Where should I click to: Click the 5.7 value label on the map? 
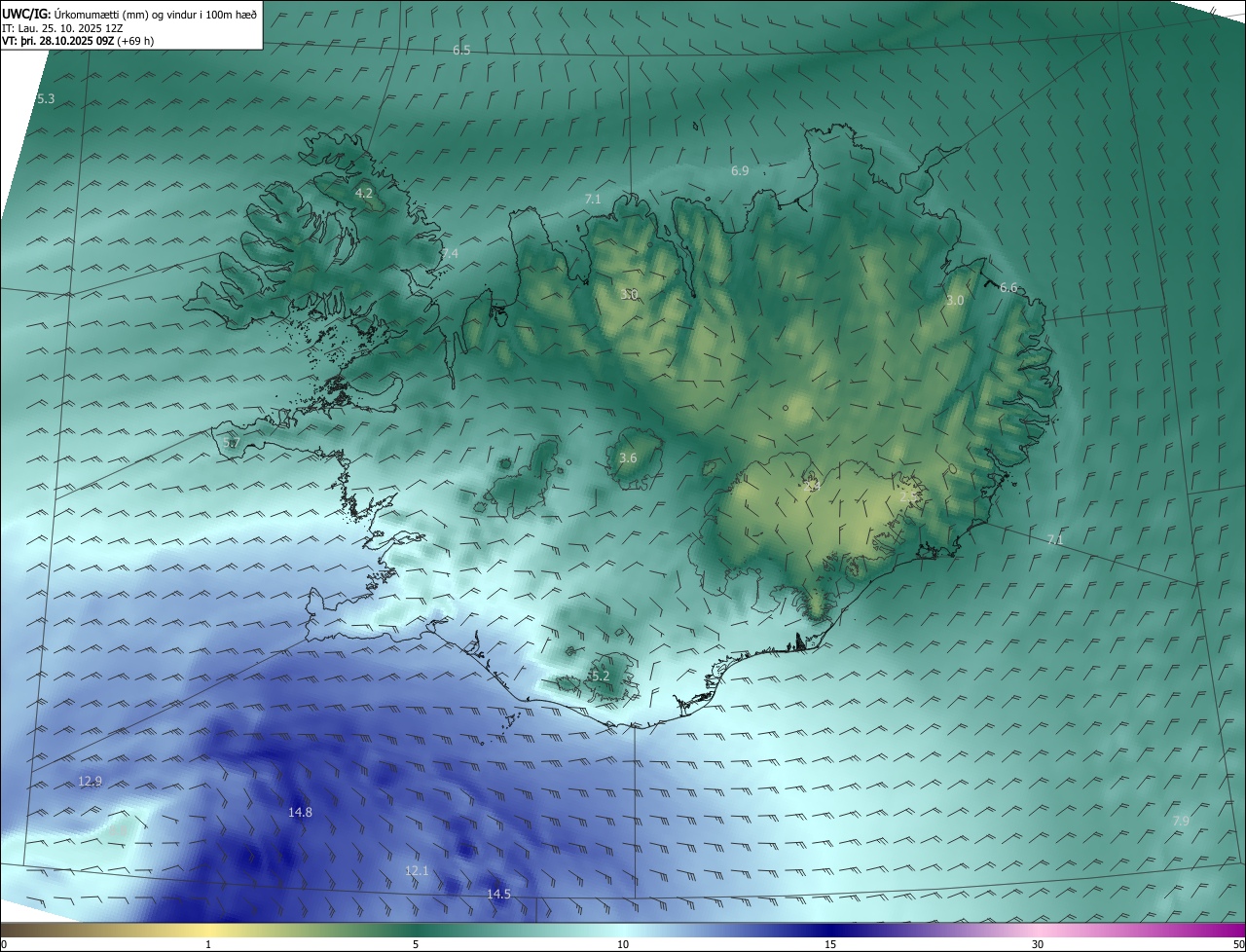click(231, 443)
